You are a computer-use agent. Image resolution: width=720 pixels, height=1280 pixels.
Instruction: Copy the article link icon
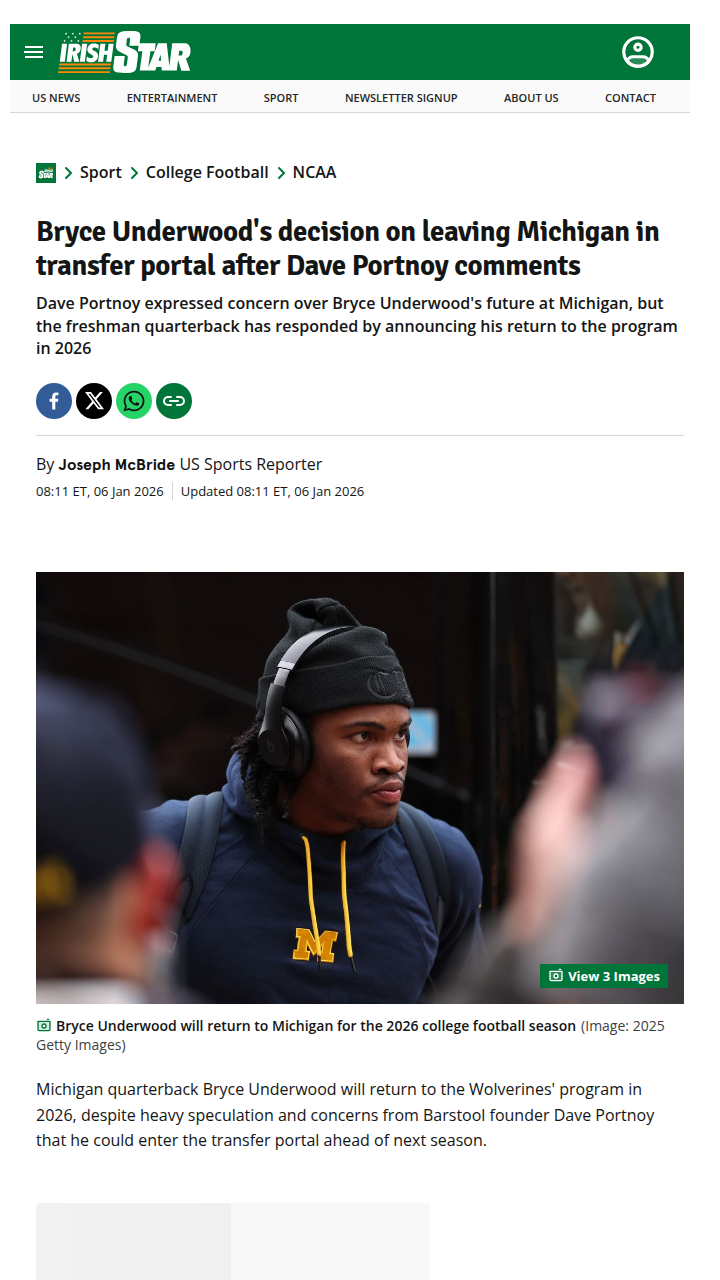pyautogui.click(x=174, y=401)
